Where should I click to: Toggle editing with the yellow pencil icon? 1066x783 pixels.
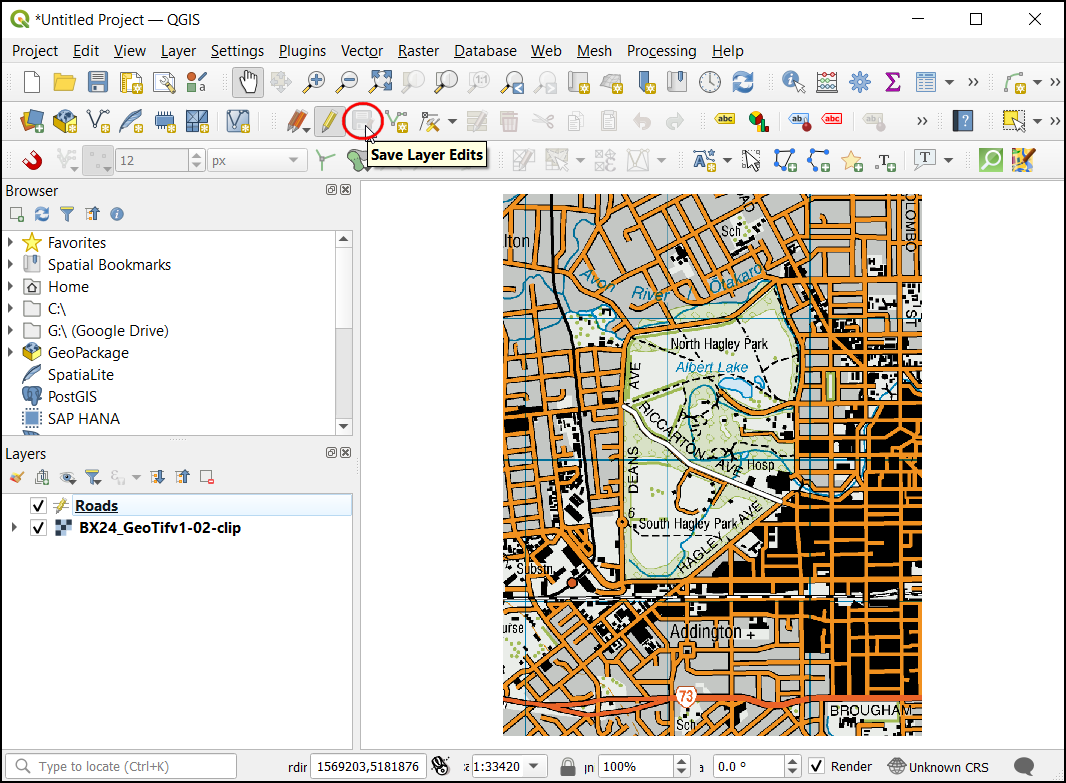(x=327, y=122)
